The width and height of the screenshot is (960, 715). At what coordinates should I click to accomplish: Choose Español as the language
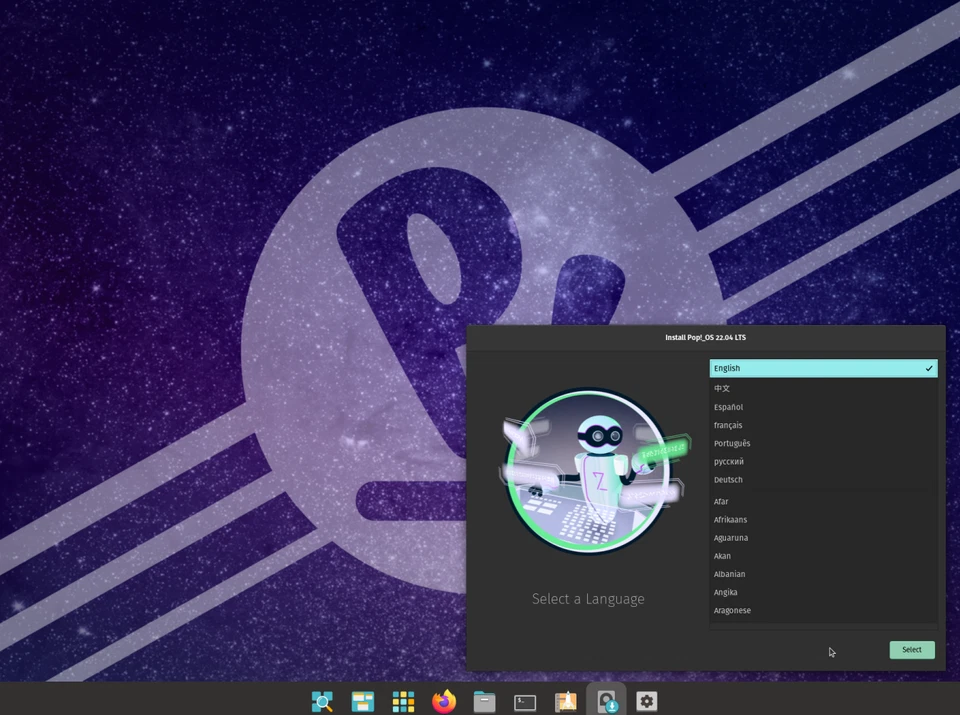[728, 407]
